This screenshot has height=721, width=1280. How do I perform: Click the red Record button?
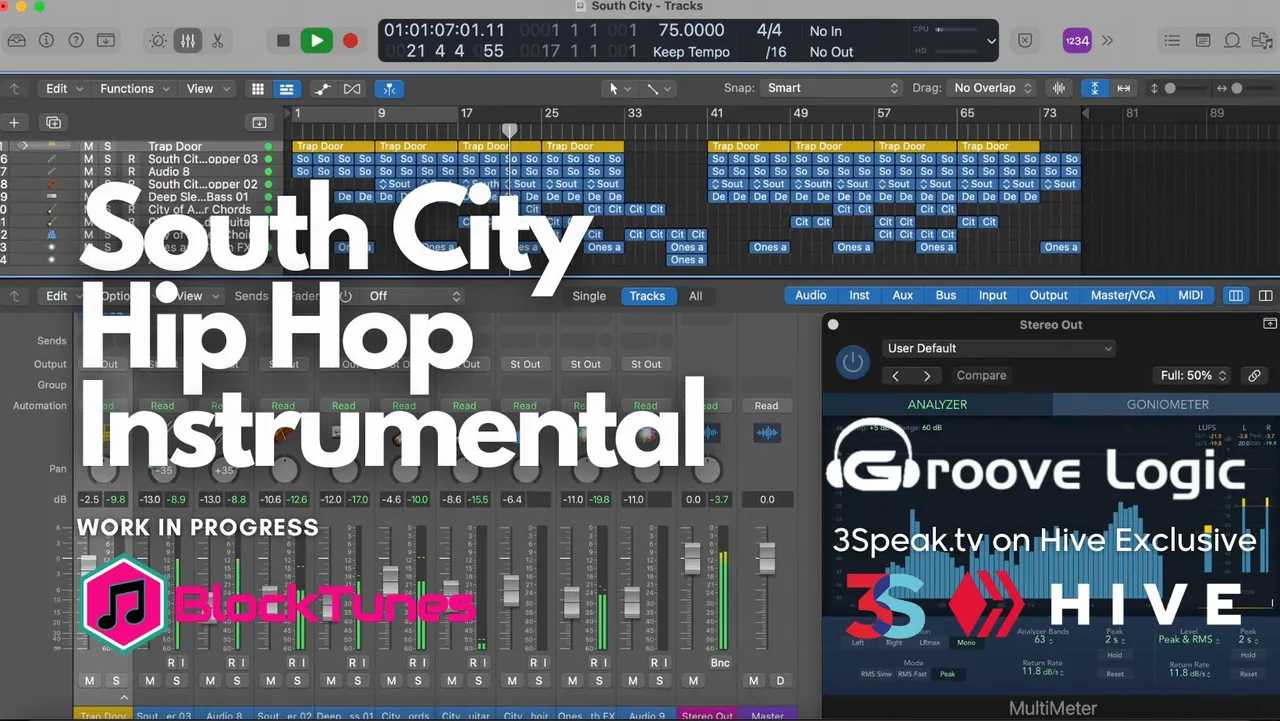[x=350, y=41]
